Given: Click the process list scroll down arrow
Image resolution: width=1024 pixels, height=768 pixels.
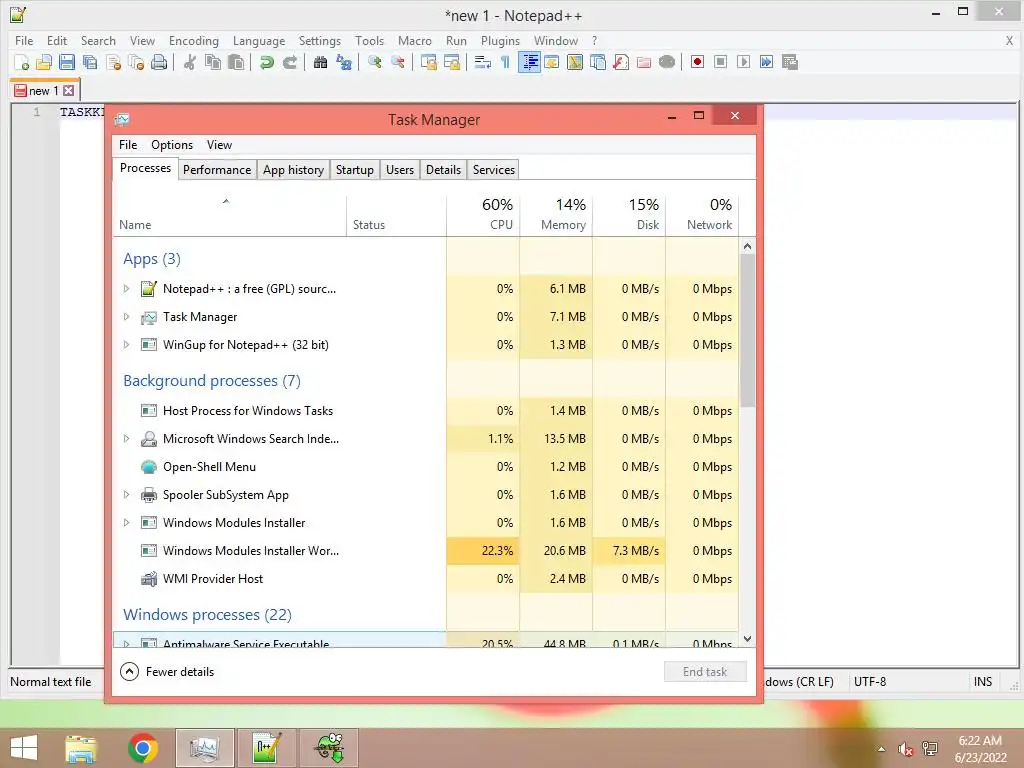Looking at the screenshot, I should 748,639.
